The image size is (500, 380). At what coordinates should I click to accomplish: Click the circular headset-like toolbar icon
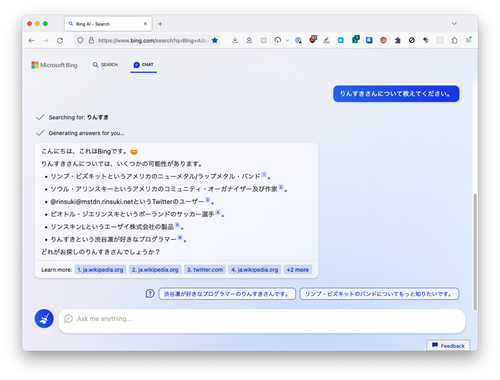click(278, 40)
